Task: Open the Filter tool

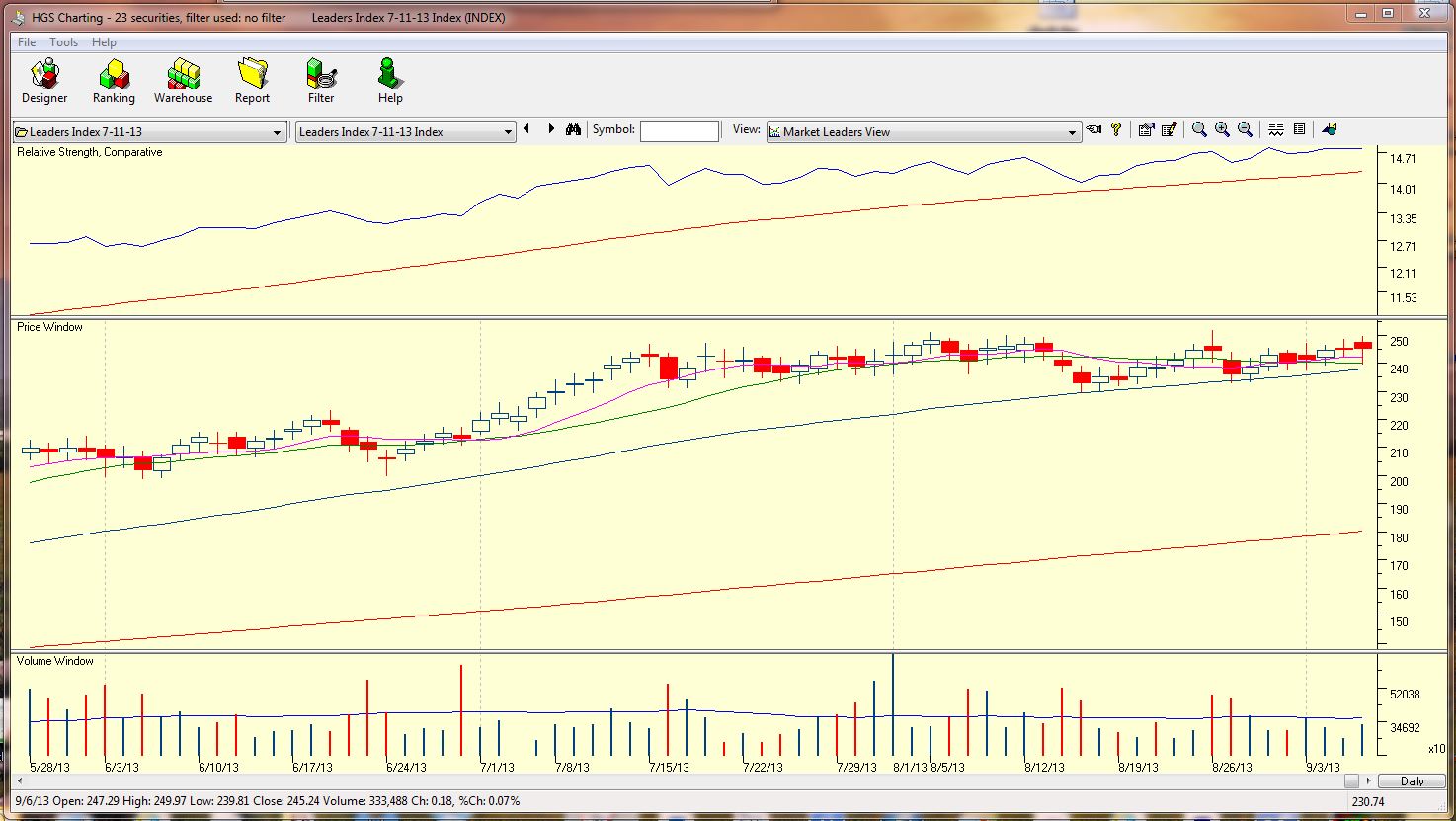Action: (x=321, y=81)
